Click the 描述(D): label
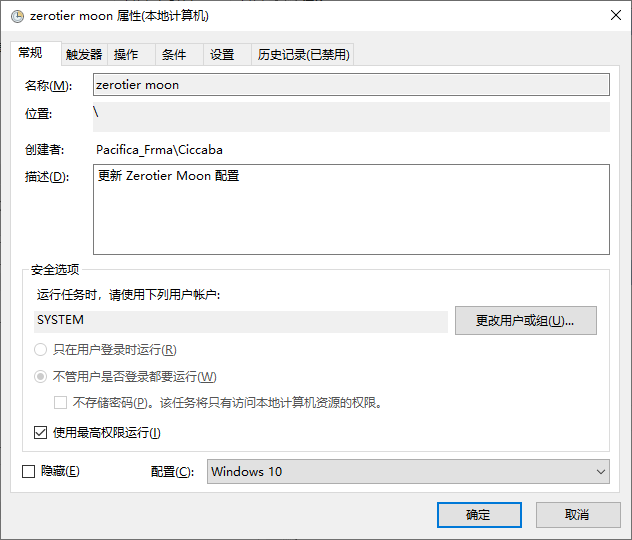The width and height of the screenshot is (632, 540). coord(47,177)
